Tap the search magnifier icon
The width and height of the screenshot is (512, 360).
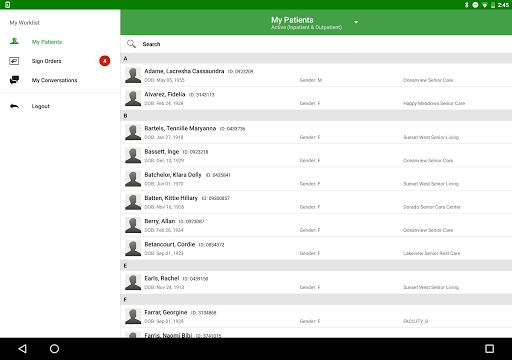pyautogui.click(x=131, y=44)
